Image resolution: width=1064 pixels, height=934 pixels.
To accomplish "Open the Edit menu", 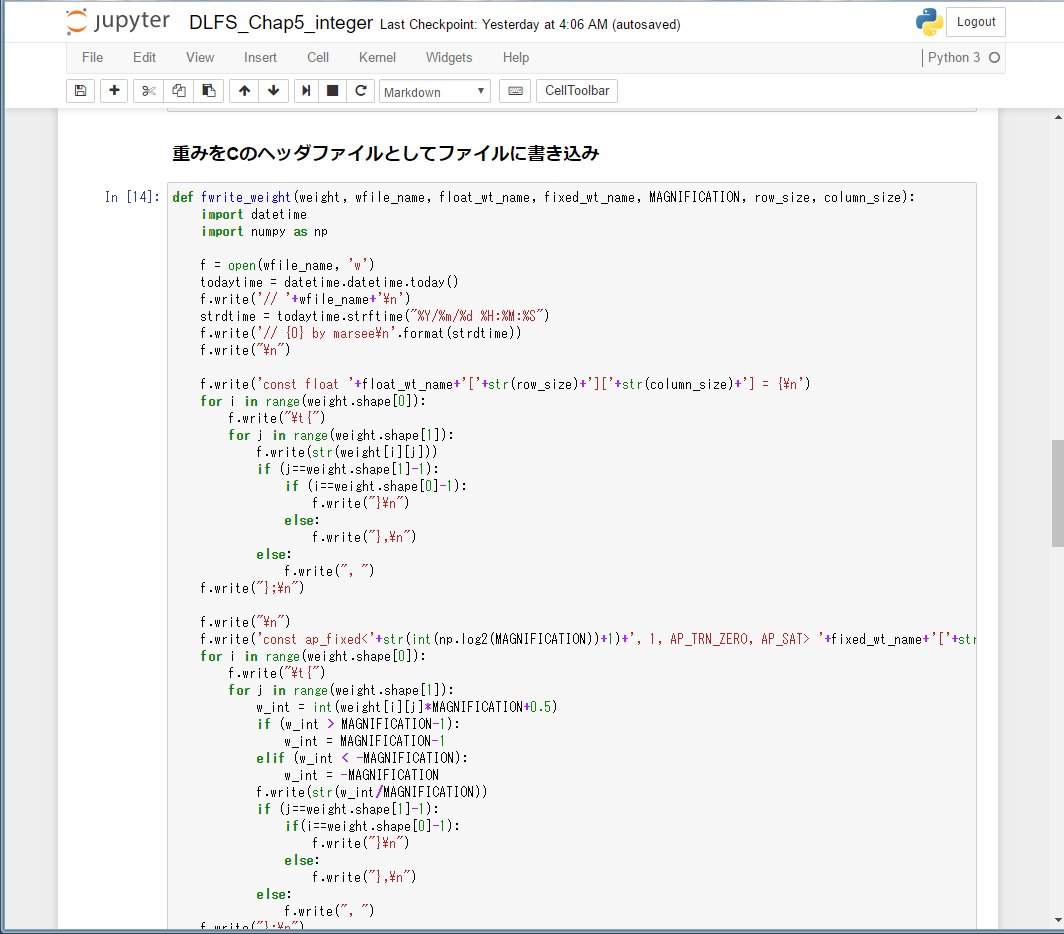I will (144, 58).
